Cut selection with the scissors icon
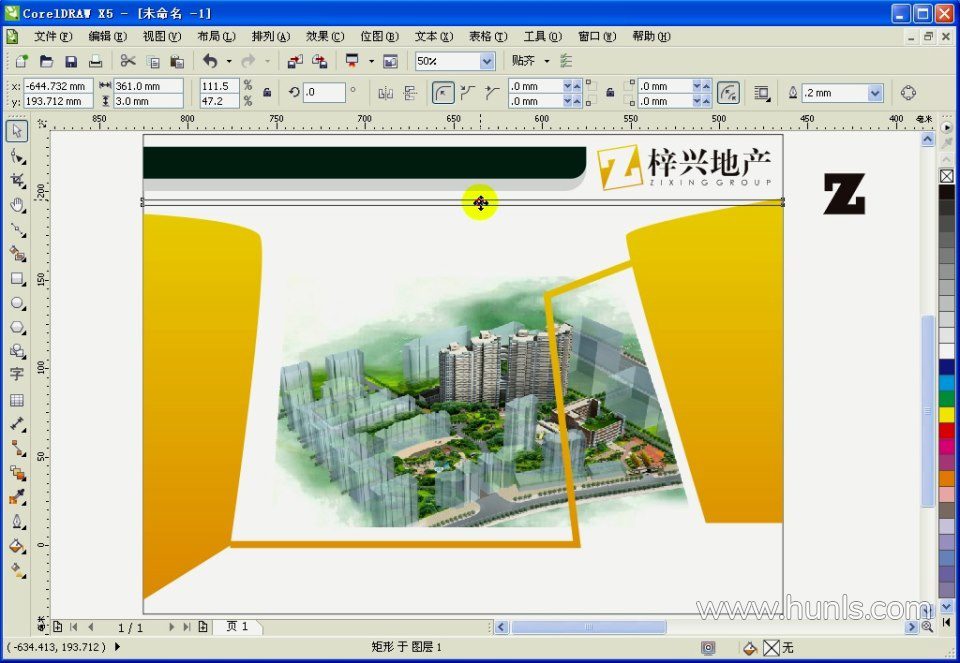The width and height of the screenshot is (960, 663). click(128, 61)
